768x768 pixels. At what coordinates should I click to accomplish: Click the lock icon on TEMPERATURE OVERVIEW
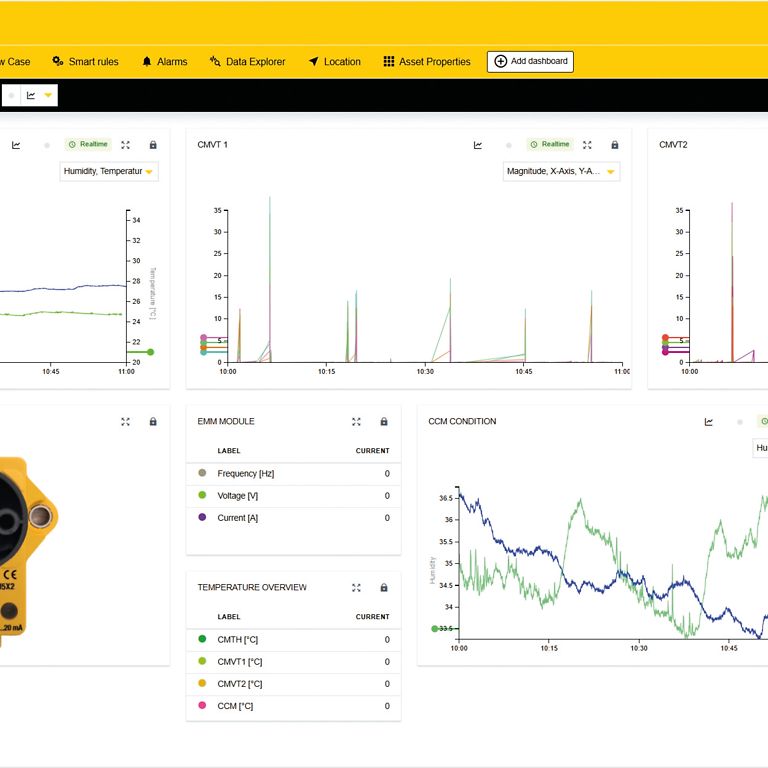pos(383,588)
